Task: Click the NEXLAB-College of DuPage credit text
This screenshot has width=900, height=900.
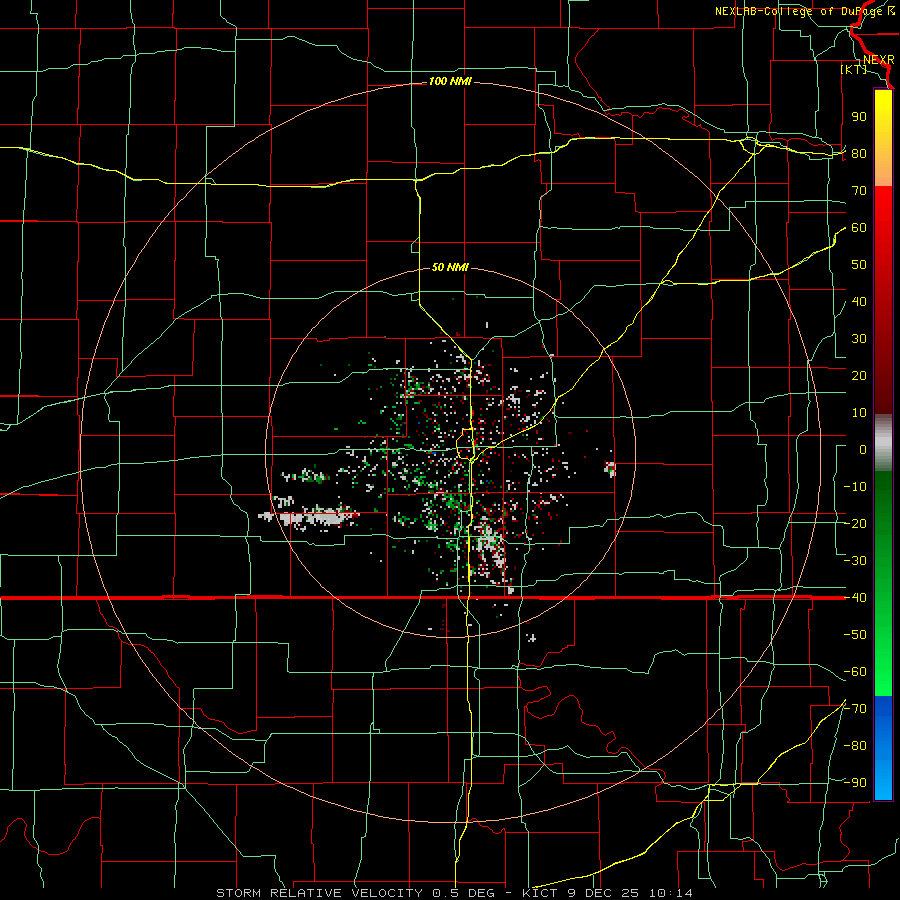Action: coord(805,11)
